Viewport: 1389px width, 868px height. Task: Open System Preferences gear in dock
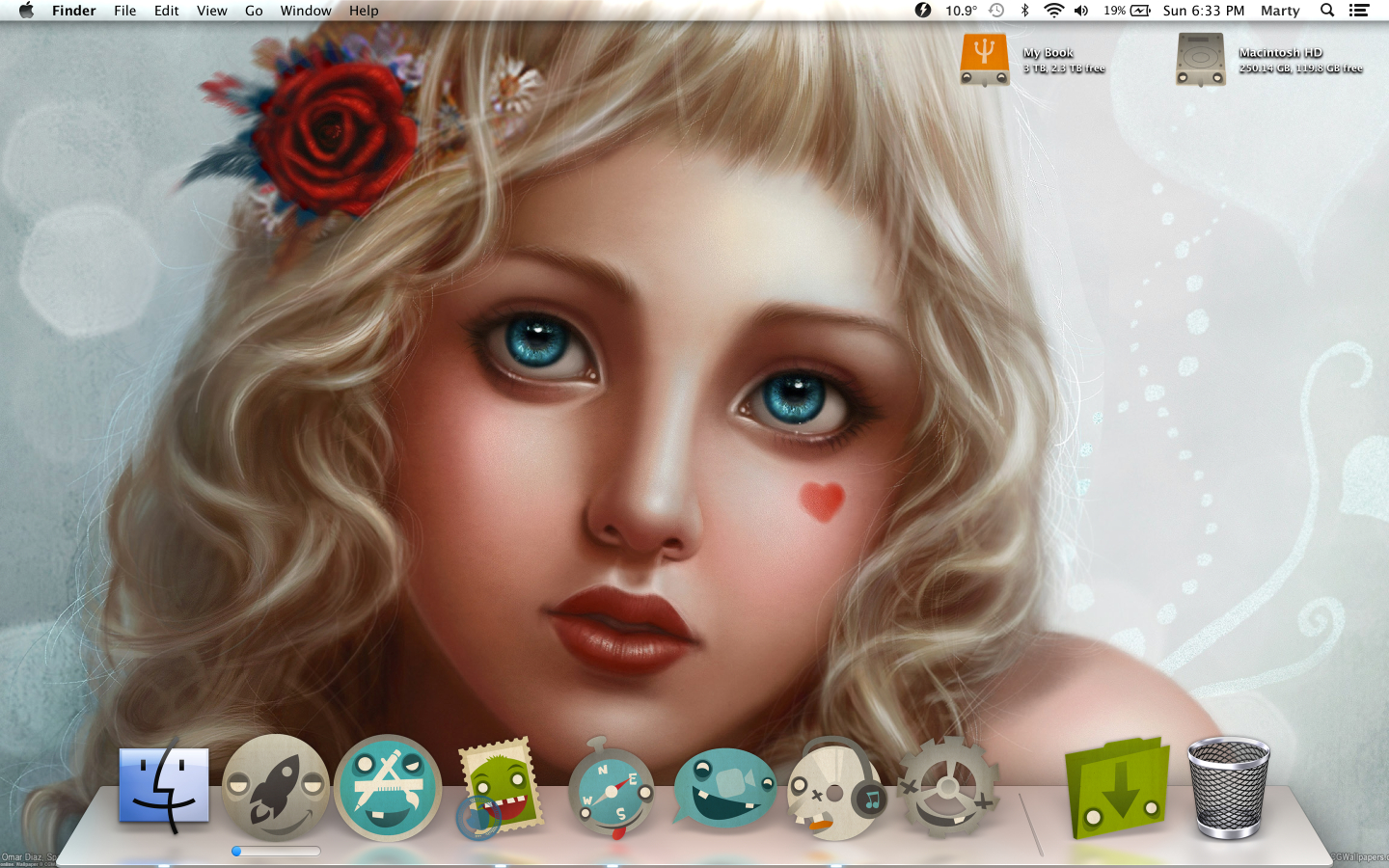tap(947, 787)
